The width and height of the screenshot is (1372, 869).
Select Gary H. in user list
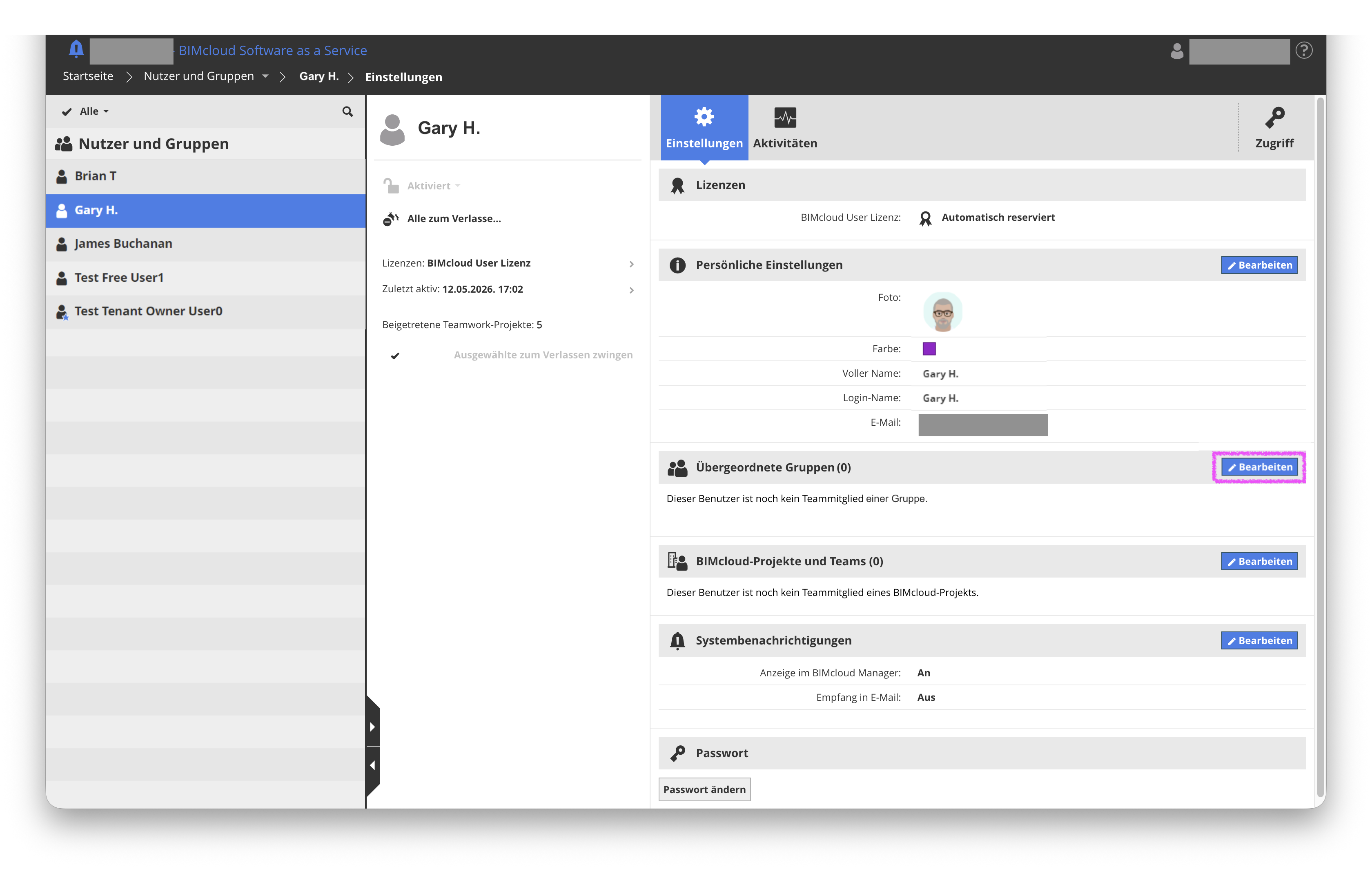coord(206,211)
